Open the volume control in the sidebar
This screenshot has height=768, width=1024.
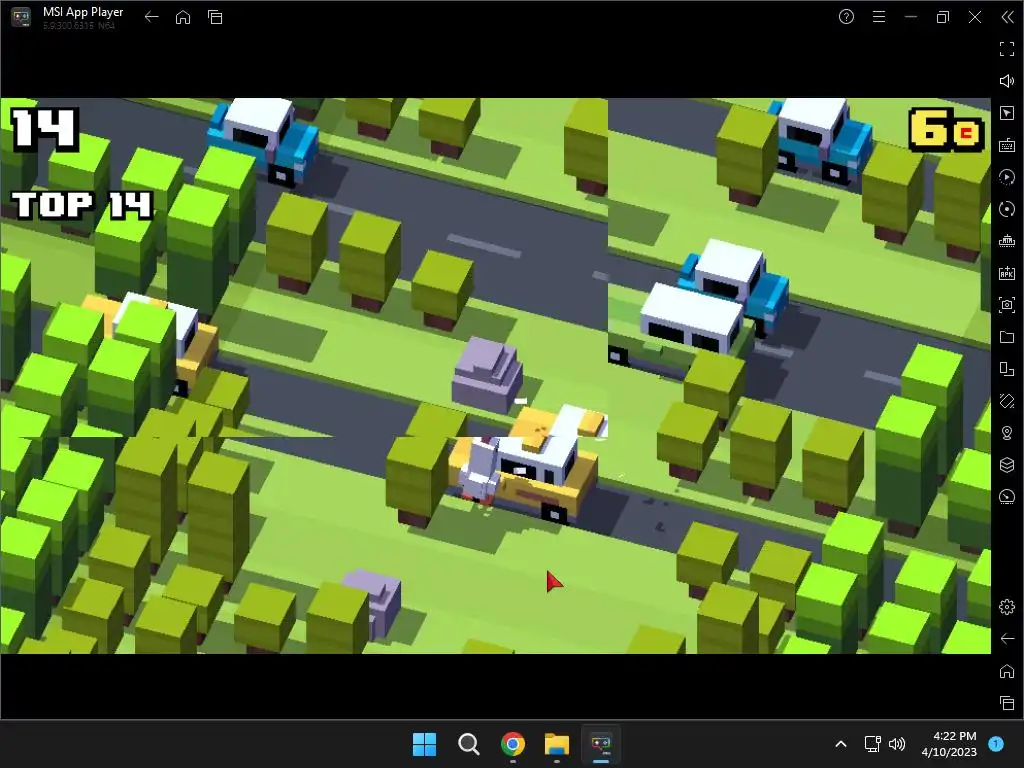pyautogui.click(x=1006, y=81)
